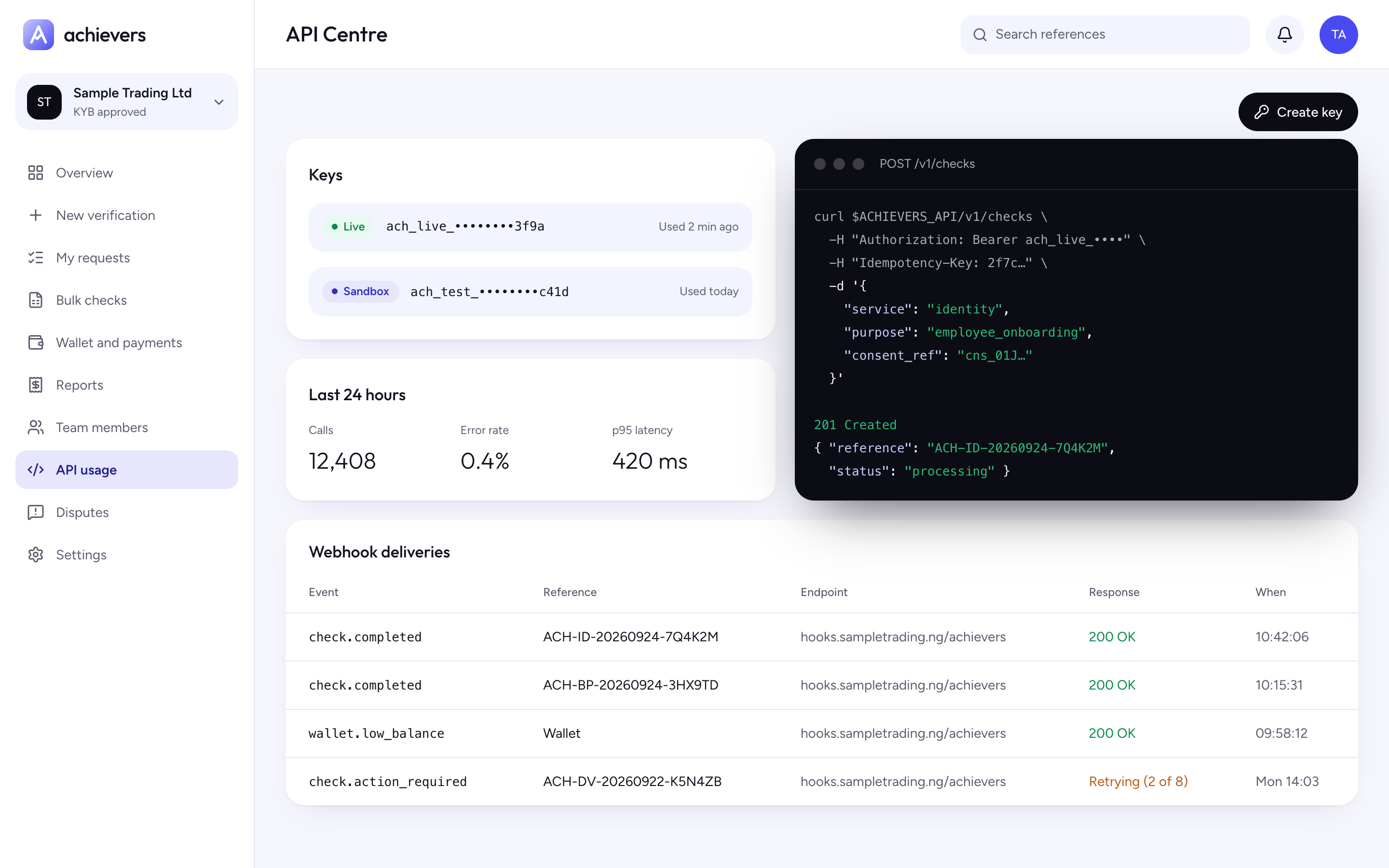This screenshot has height=868, width=1389.
Task: Click the 12,408 calls value
Action: pyautogui.click(x=342, y=461)
